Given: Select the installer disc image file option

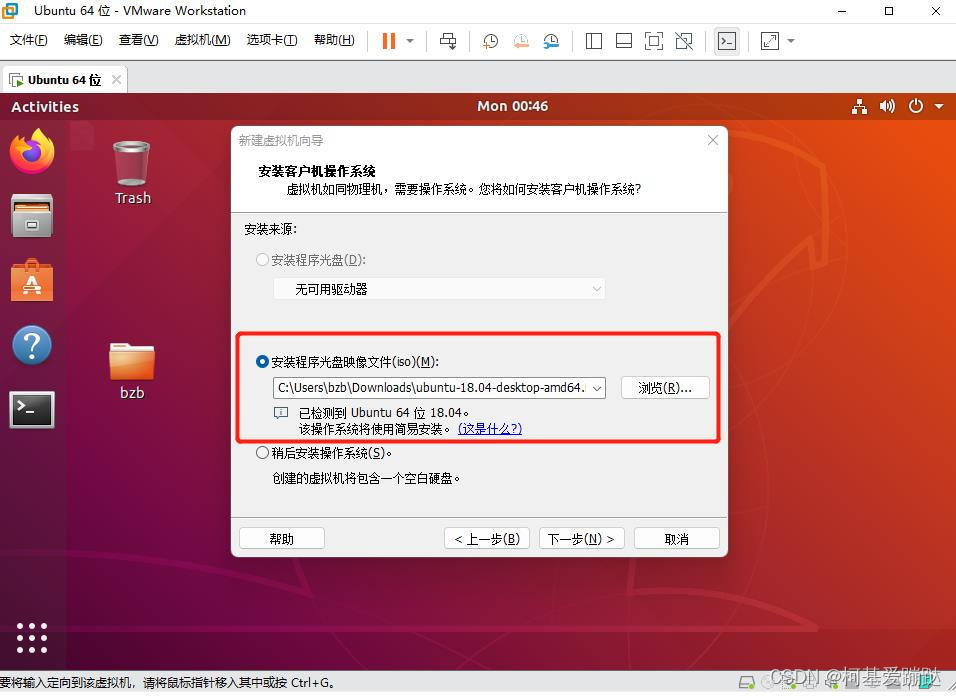Looking at the screenshot, I should tap(262, 361).
